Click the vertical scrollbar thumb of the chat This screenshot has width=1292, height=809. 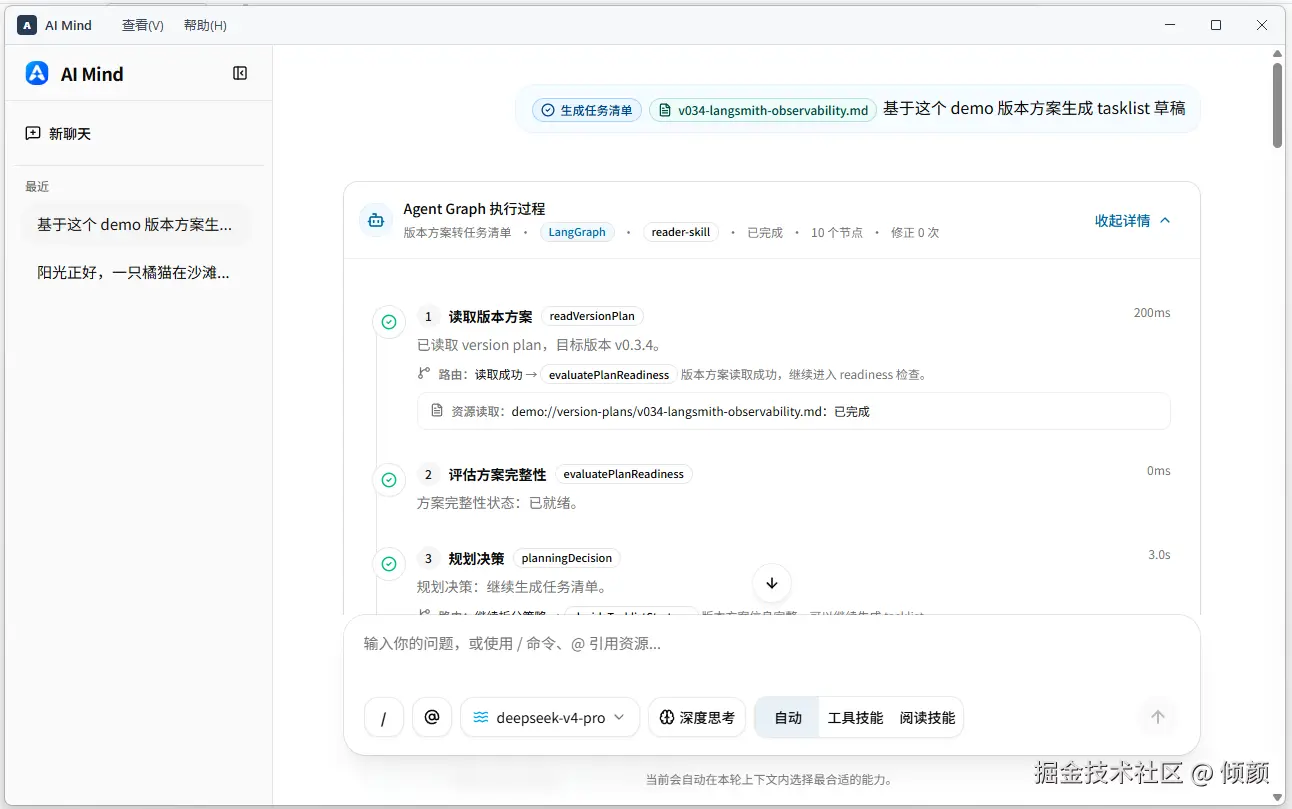[1277, 105]
